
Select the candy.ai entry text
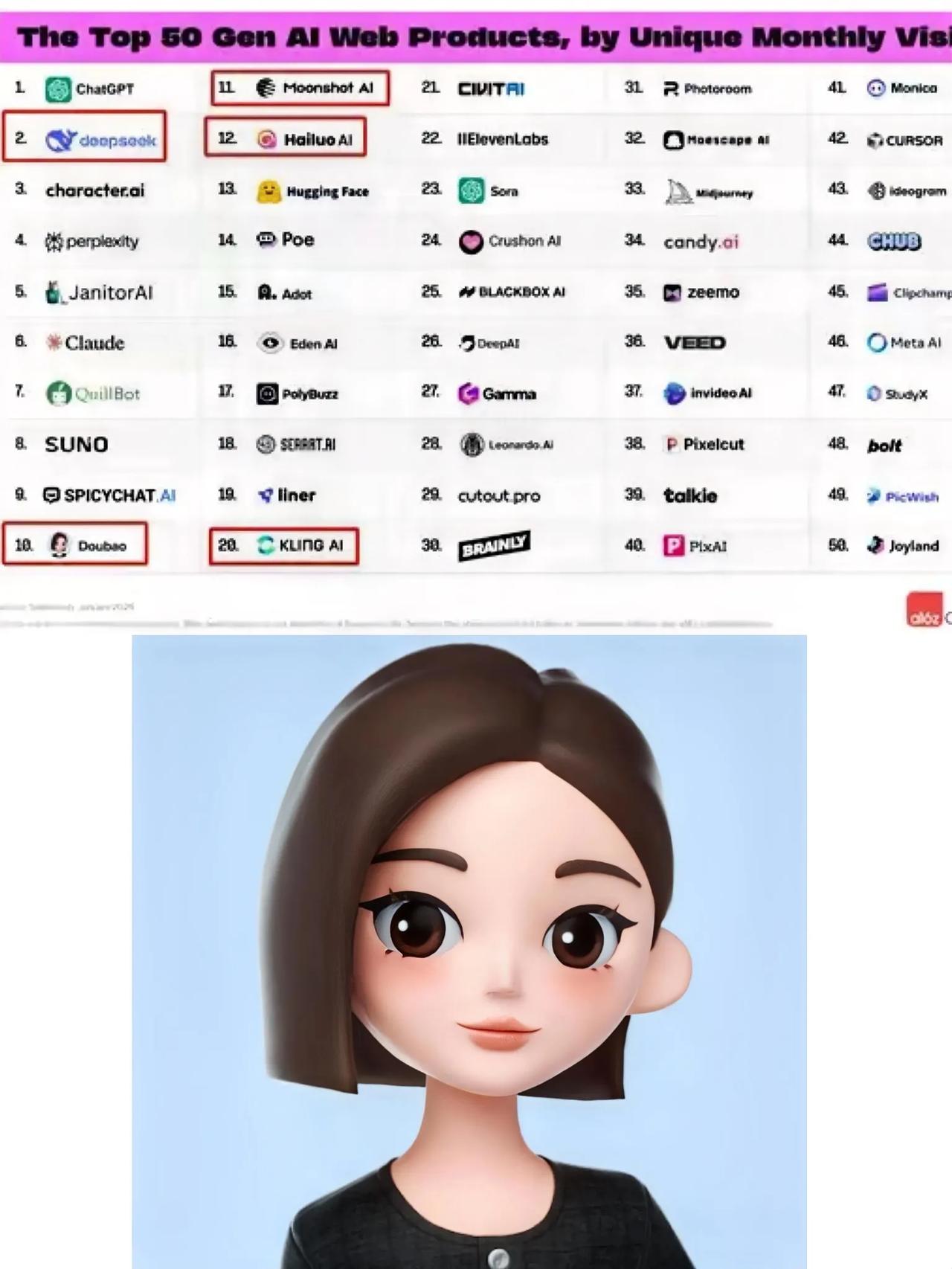701,242
